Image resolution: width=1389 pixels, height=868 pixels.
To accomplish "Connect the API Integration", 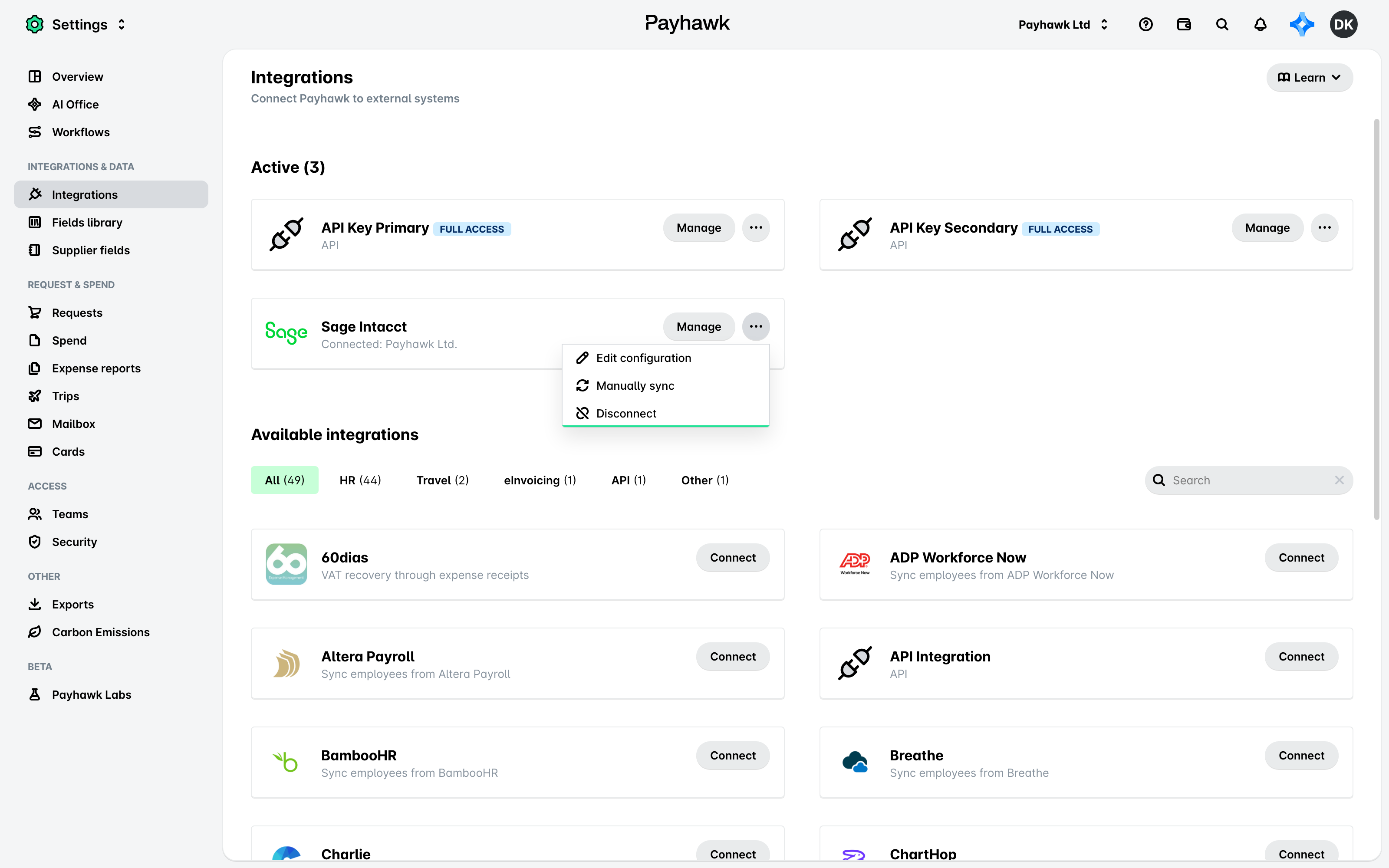I will (x=1301, y=656).
